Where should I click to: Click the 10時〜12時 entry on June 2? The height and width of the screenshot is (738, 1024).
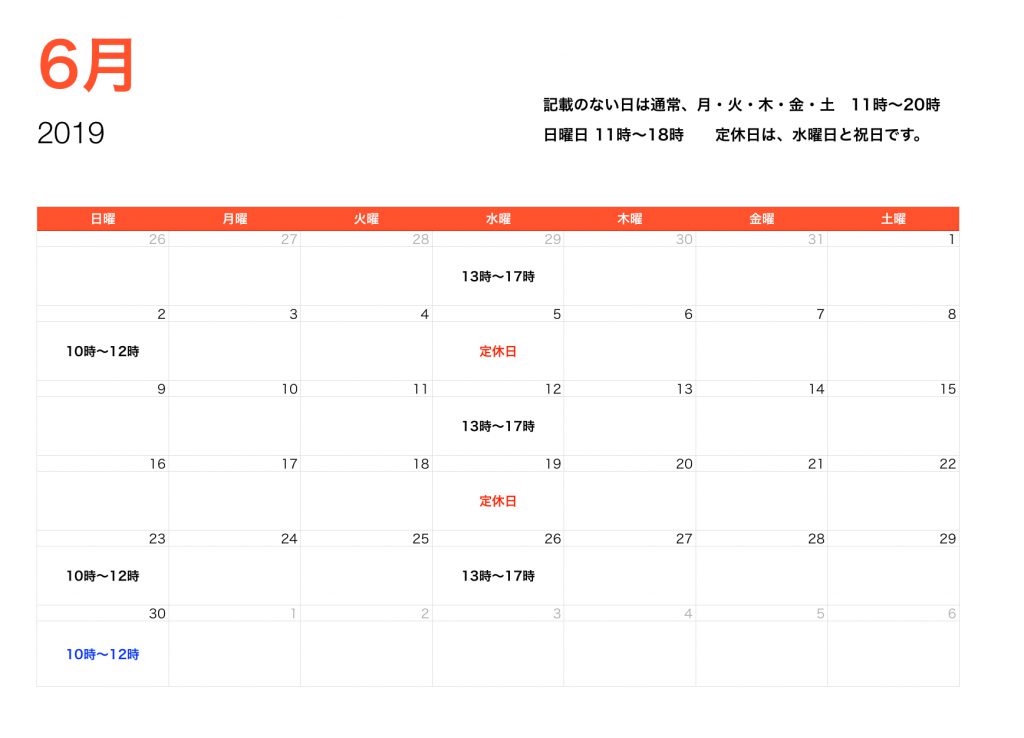pos(103,352)
